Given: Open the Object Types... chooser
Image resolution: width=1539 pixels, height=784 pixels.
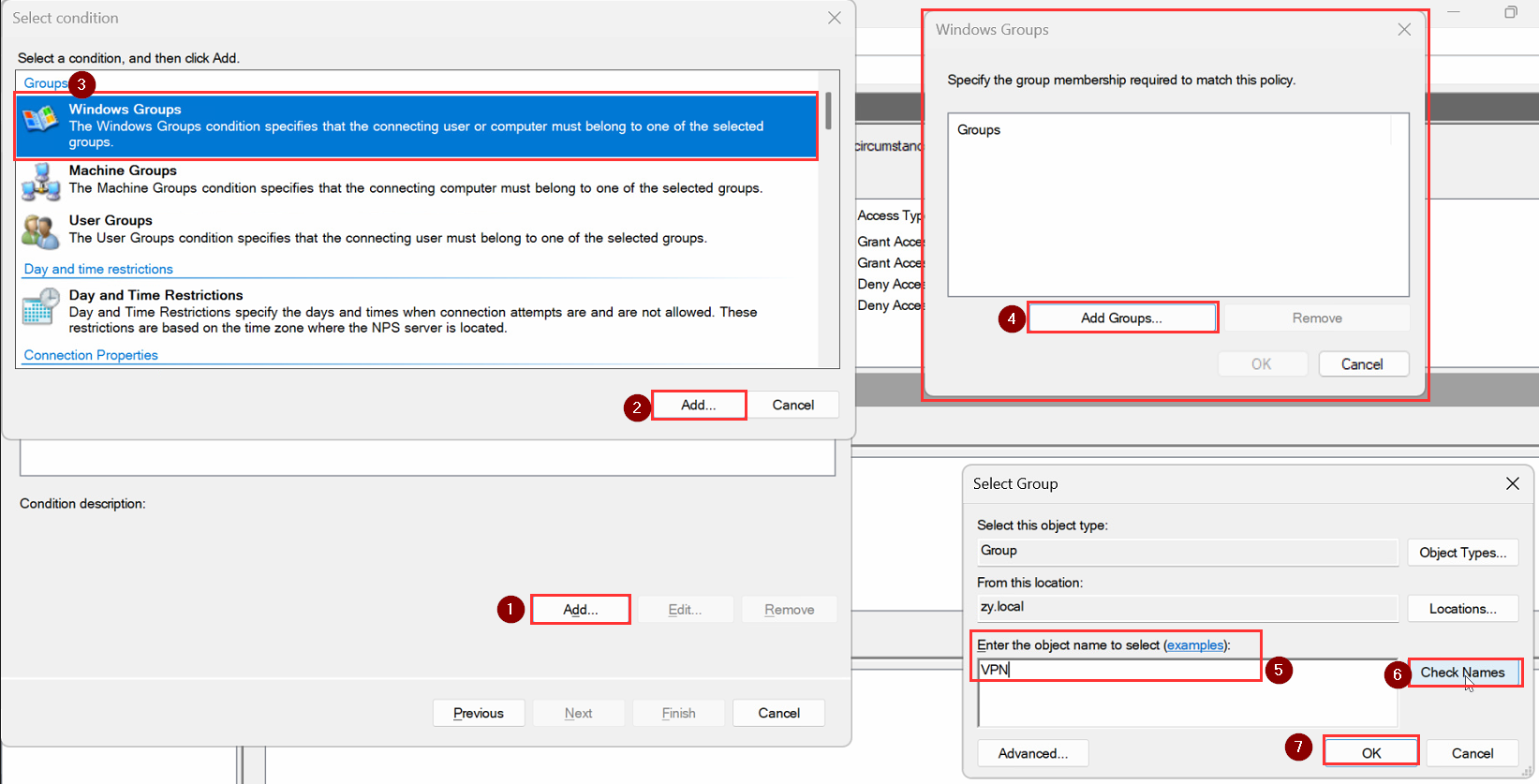Looking at the screenshot, I should pyautogui.click(x=1463, y=553).
